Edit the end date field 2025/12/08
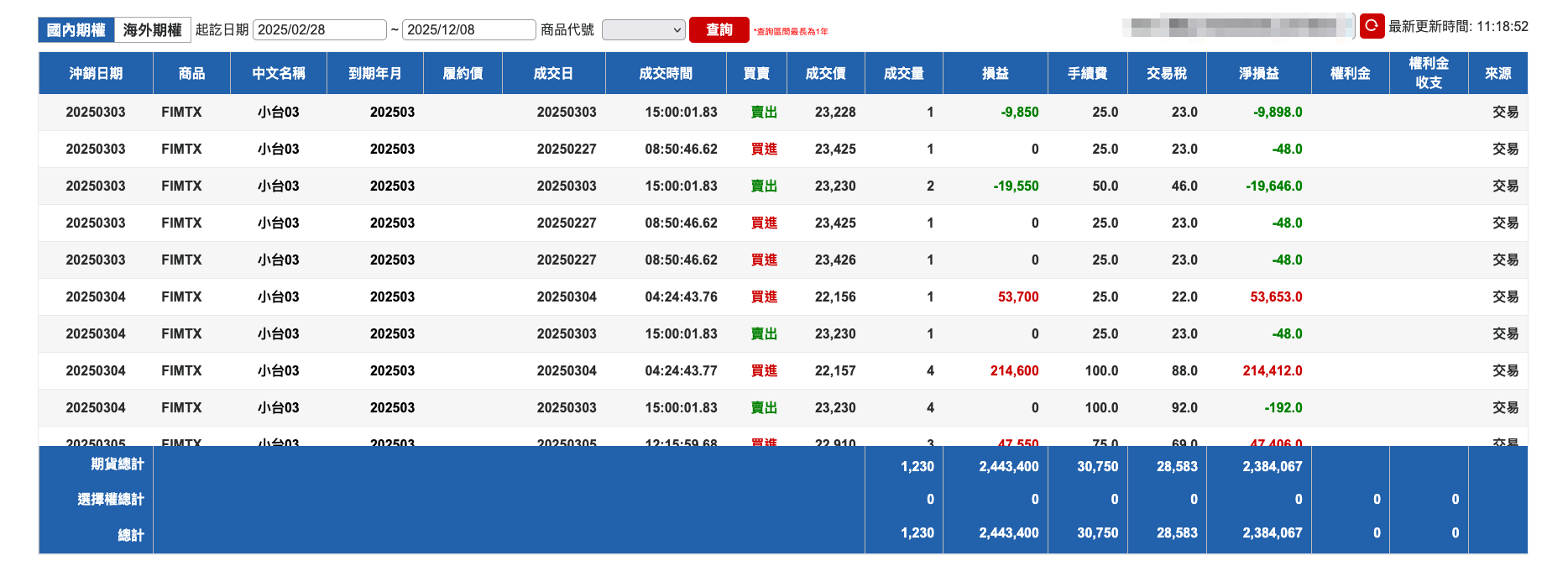This screenshot has width=1568, height=577. tap(468, 29)
